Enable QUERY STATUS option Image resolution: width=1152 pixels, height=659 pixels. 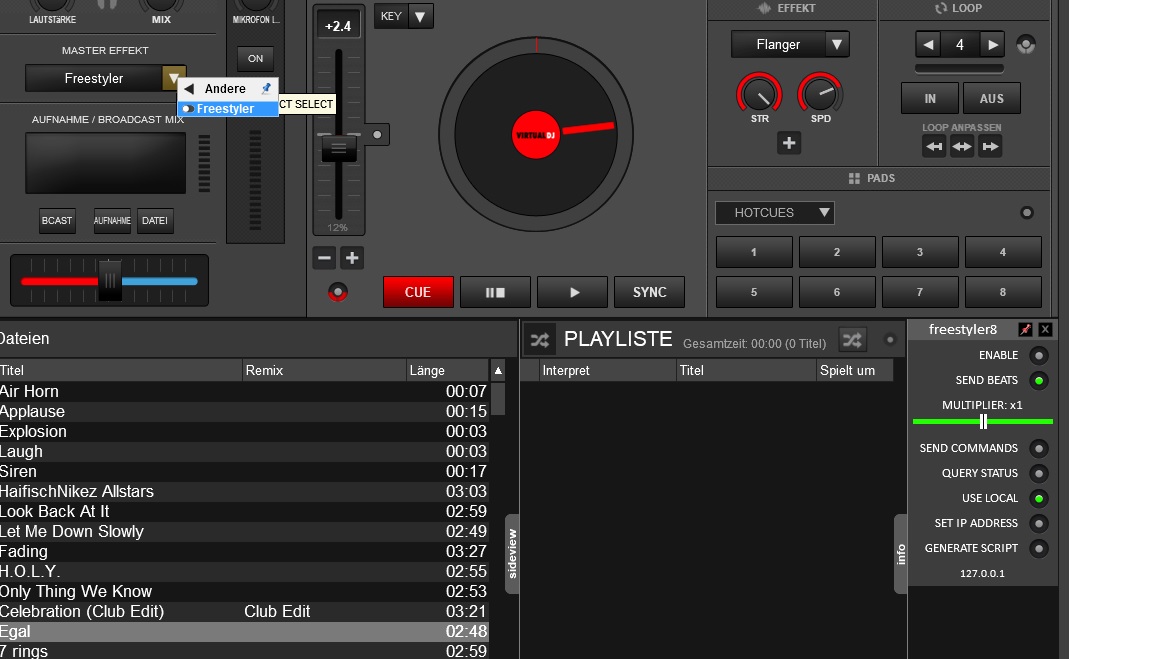tap(1039, 473)
